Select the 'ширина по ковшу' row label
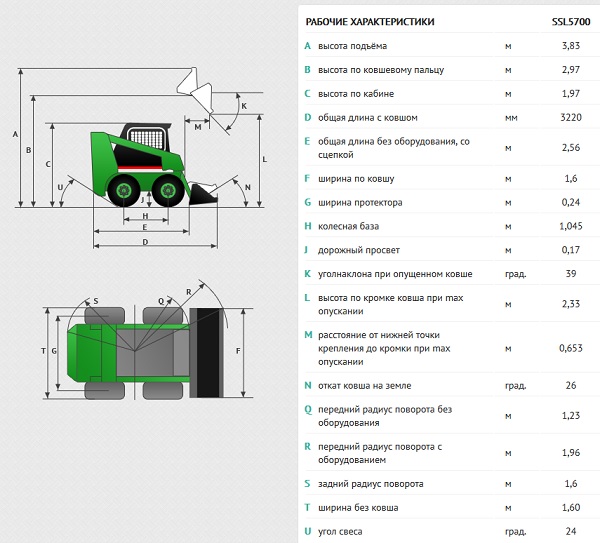This screenshot has height=543, width=600. [x=356, y=179]
